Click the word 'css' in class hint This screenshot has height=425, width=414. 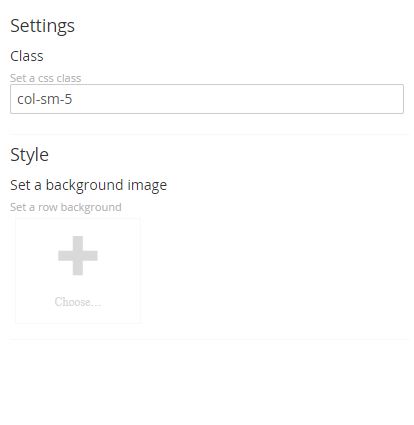(46, 78)
